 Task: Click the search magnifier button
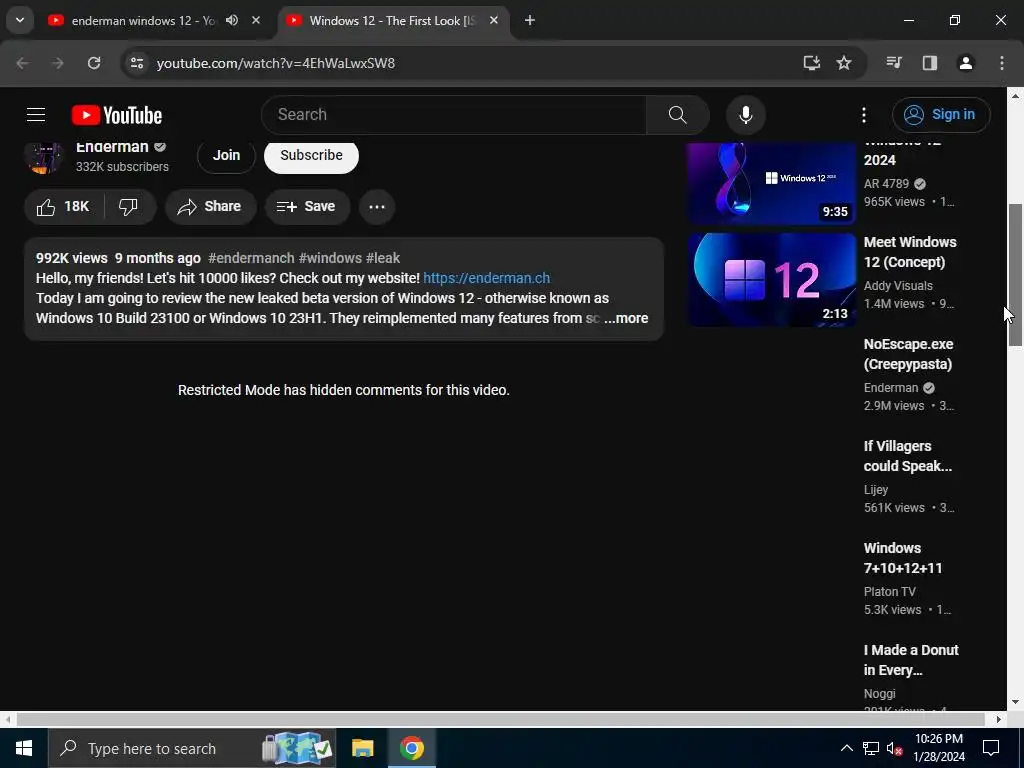click(677, 115)
